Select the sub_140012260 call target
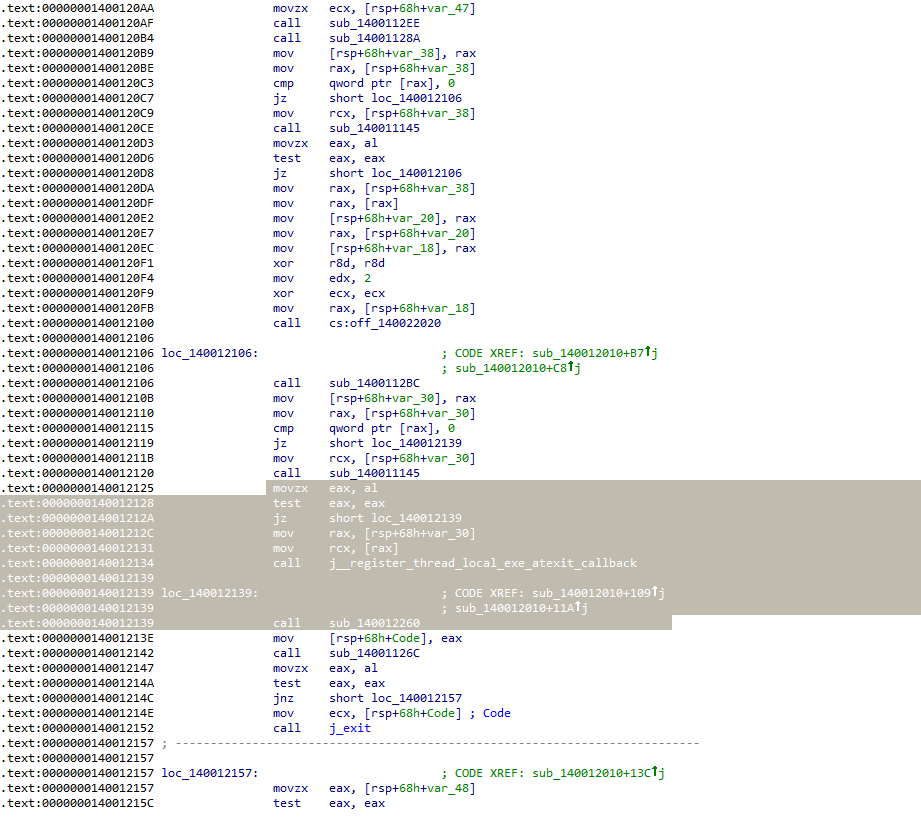Image resolution: width=921 pixels, height=824 pixels. pyautogui.click(x=374, y=623)
